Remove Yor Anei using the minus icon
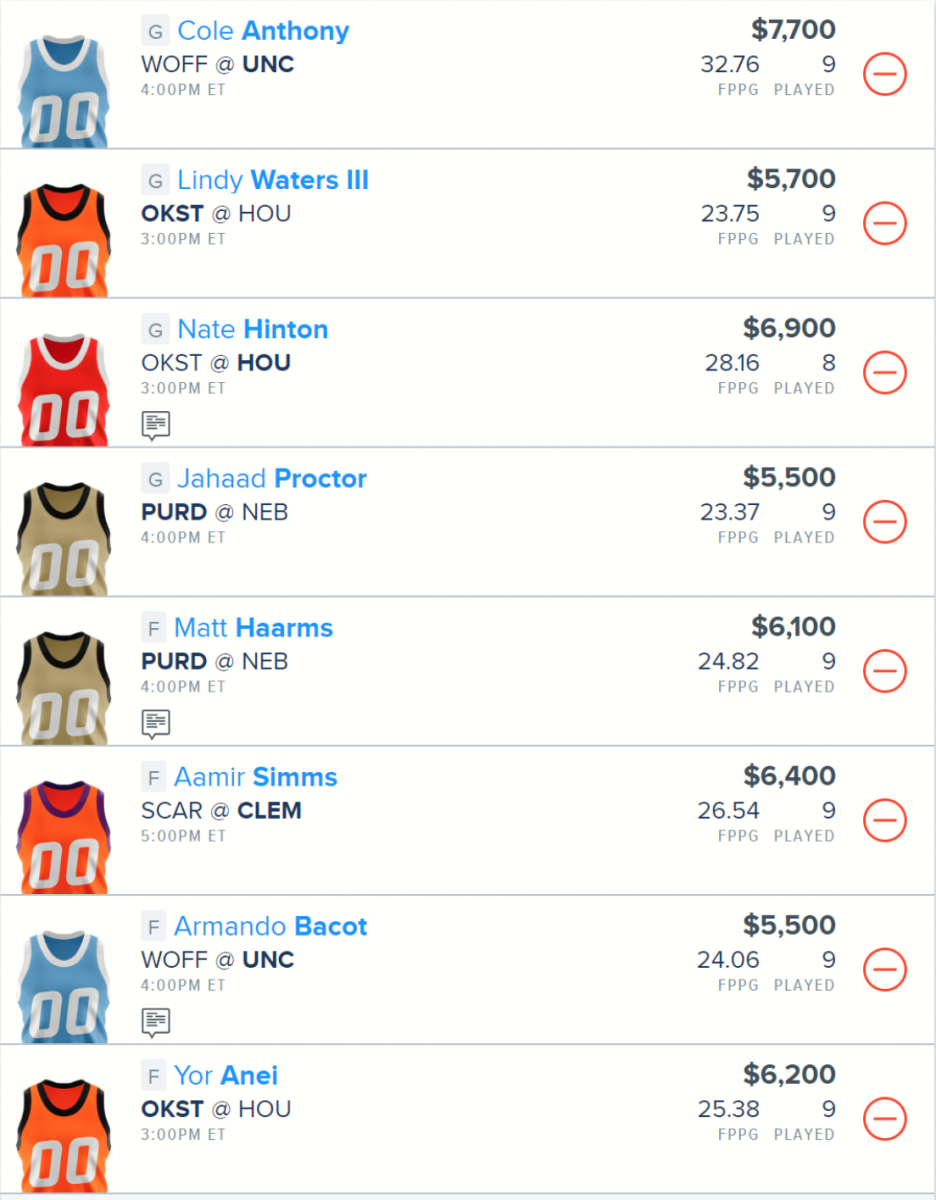The height and width of the screenshot is (1200, 936). click(885, 1118)
